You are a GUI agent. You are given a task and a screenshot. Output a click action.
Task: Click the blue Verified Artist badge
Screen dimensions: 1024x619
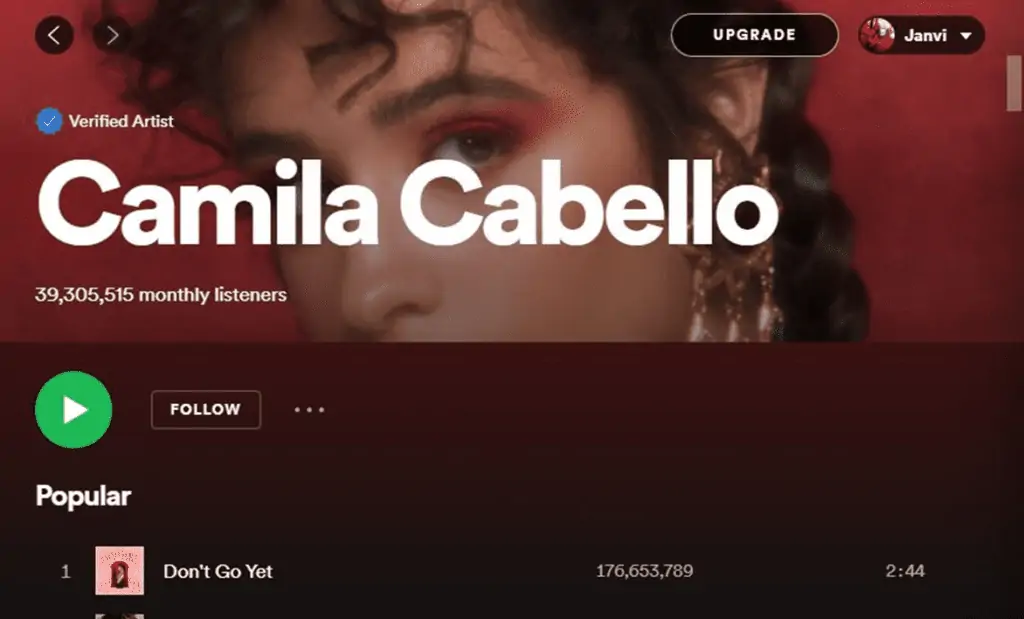click(49, 121)
